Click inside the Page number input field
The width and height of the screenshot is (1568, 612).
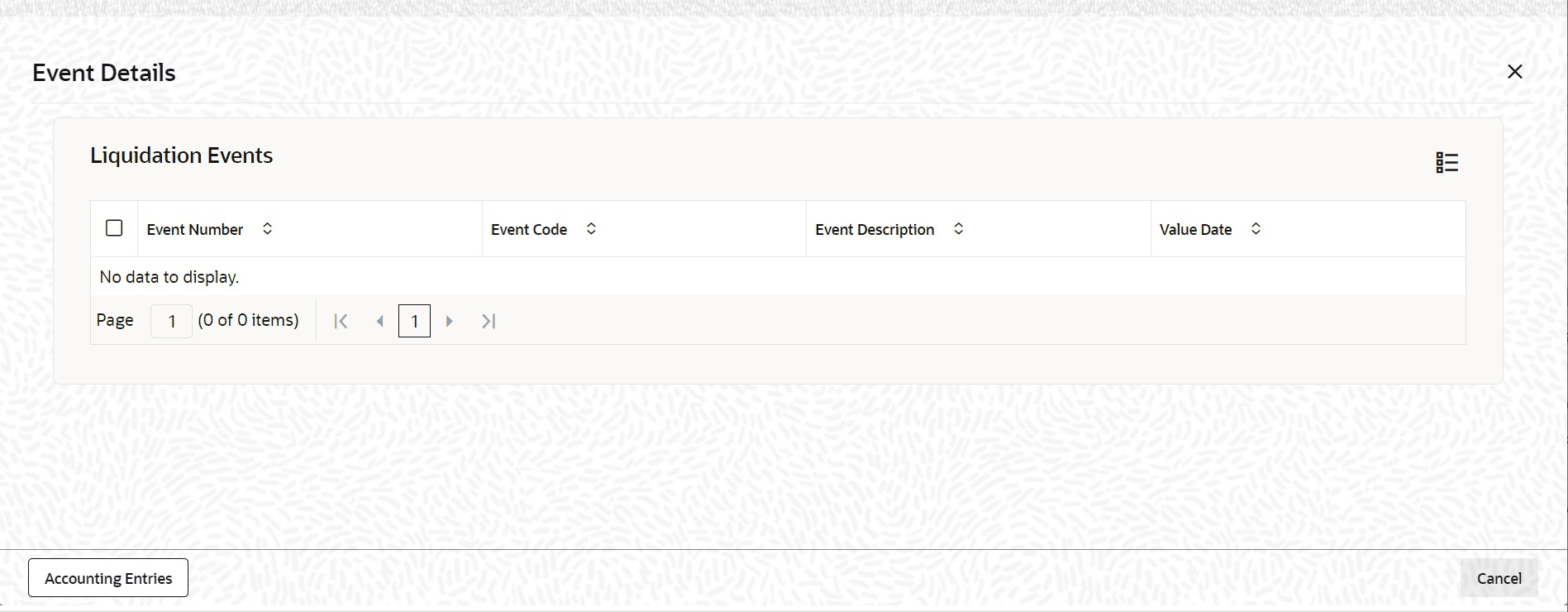click(x=170, y=322)
